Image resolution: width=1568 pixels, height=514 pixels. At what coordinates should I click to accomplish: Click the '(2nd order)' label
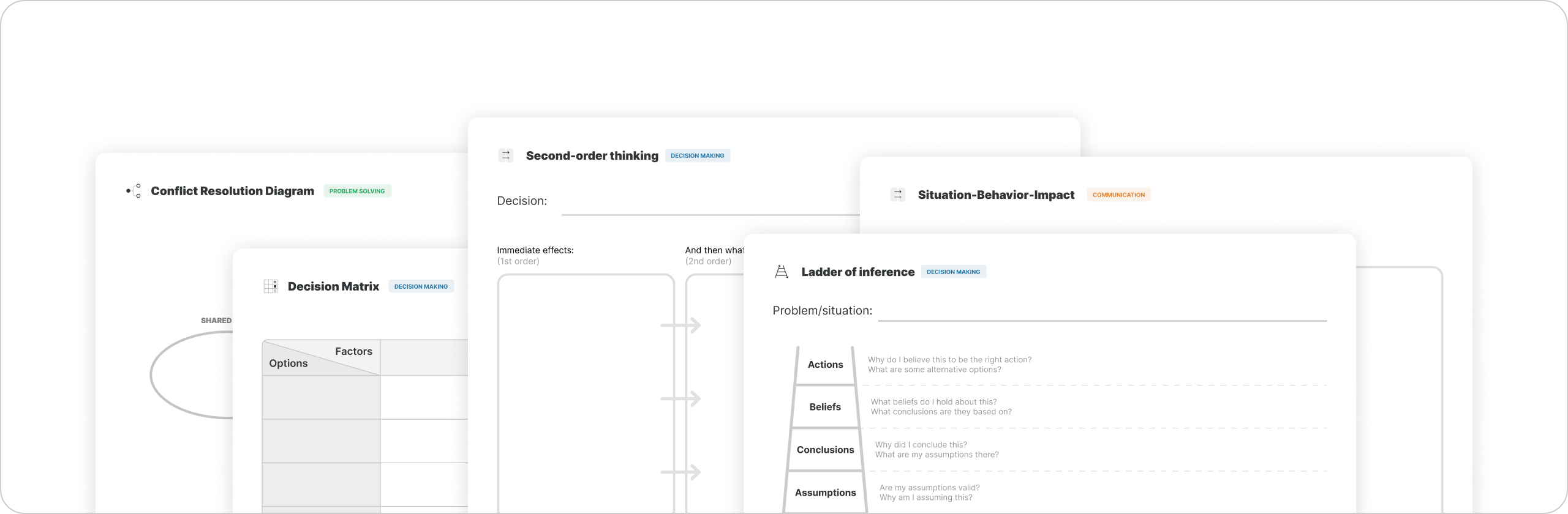coord(708,261)
